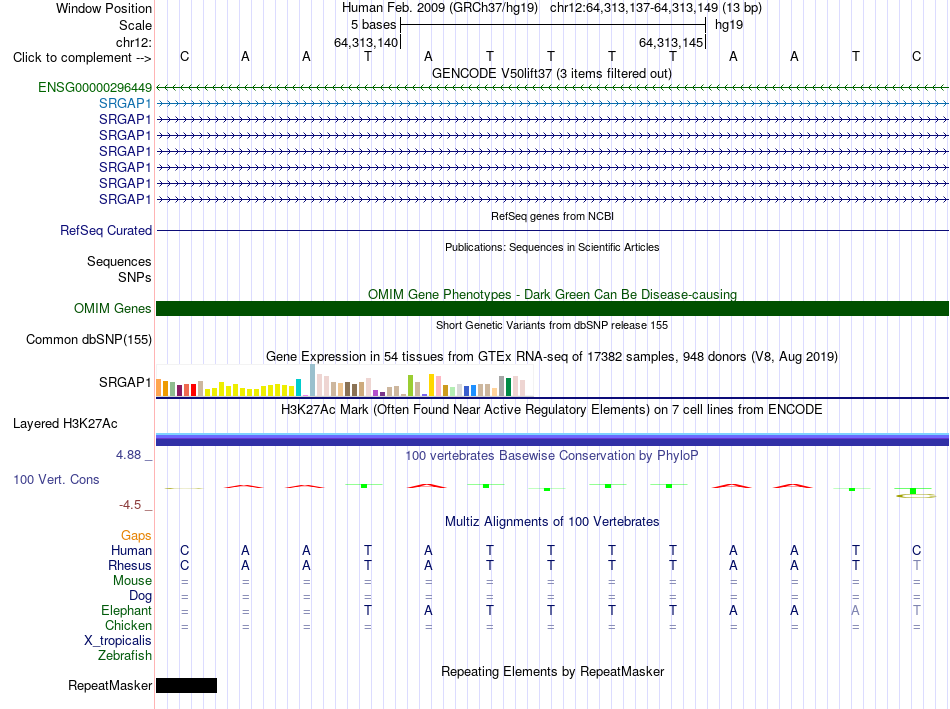Select the Chicken alignment row label
The height and width of the screenshot is (709, 950).
click(x=128, y=625)
